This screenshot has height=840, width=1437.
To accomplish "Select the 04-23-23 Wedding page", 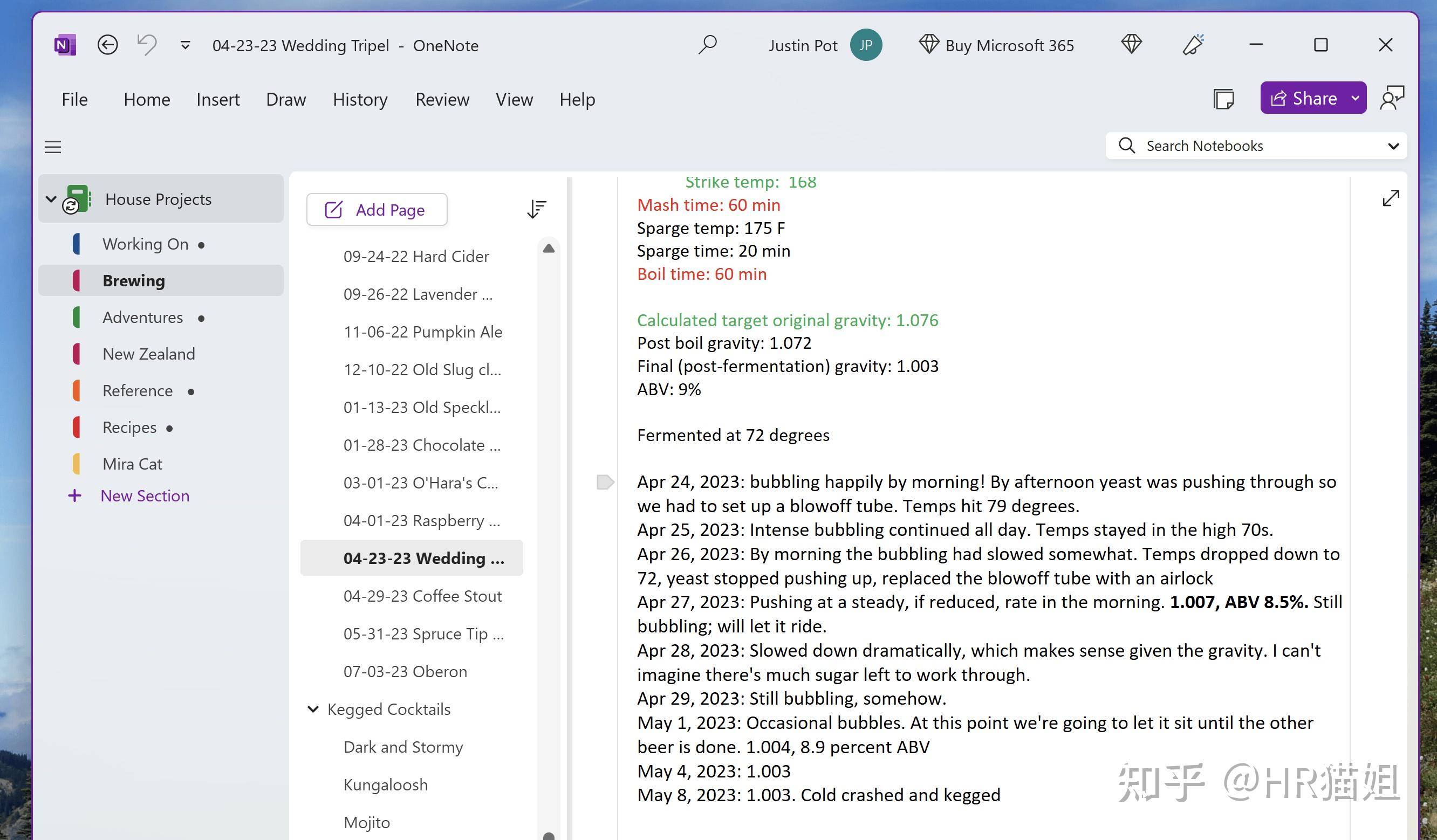I will tap(412, 558).
